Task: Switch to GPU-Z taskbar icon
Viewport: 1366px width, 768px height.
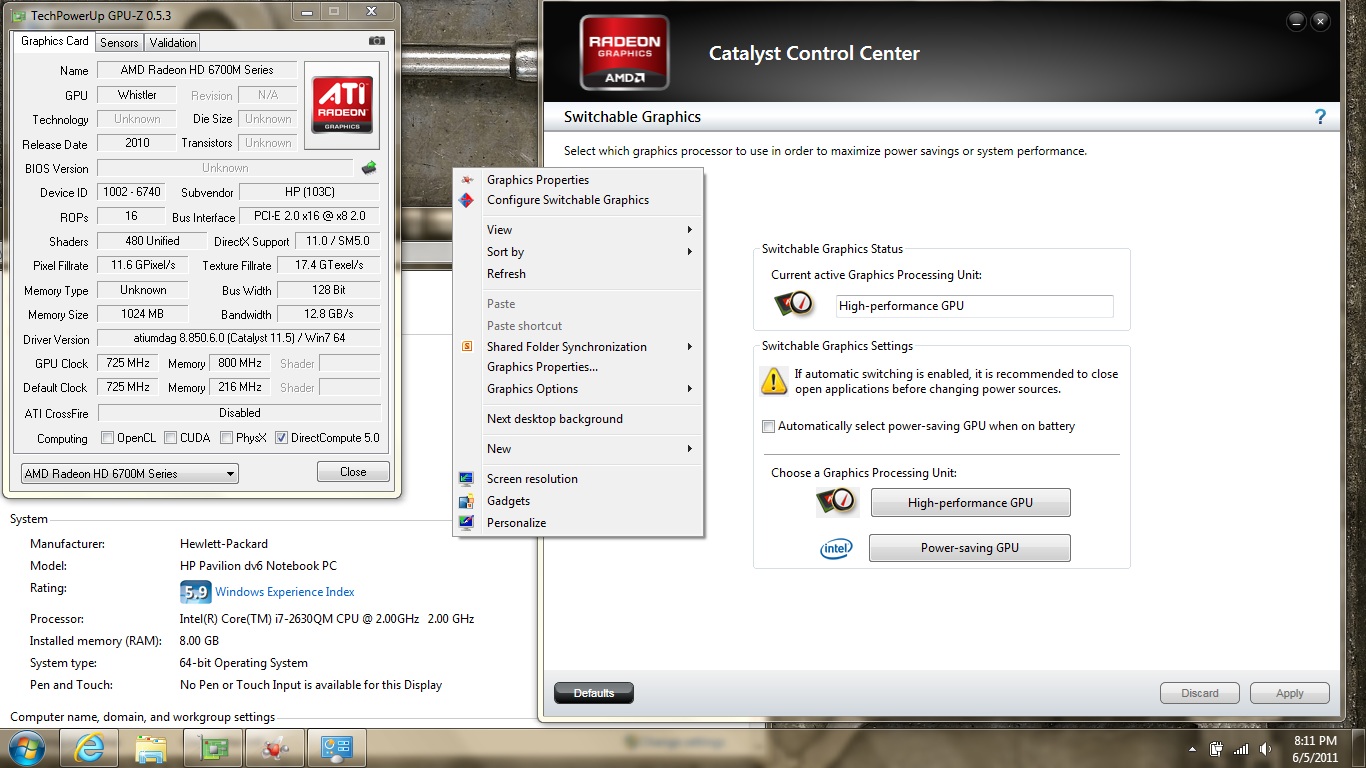Action: tap(213, 748)
